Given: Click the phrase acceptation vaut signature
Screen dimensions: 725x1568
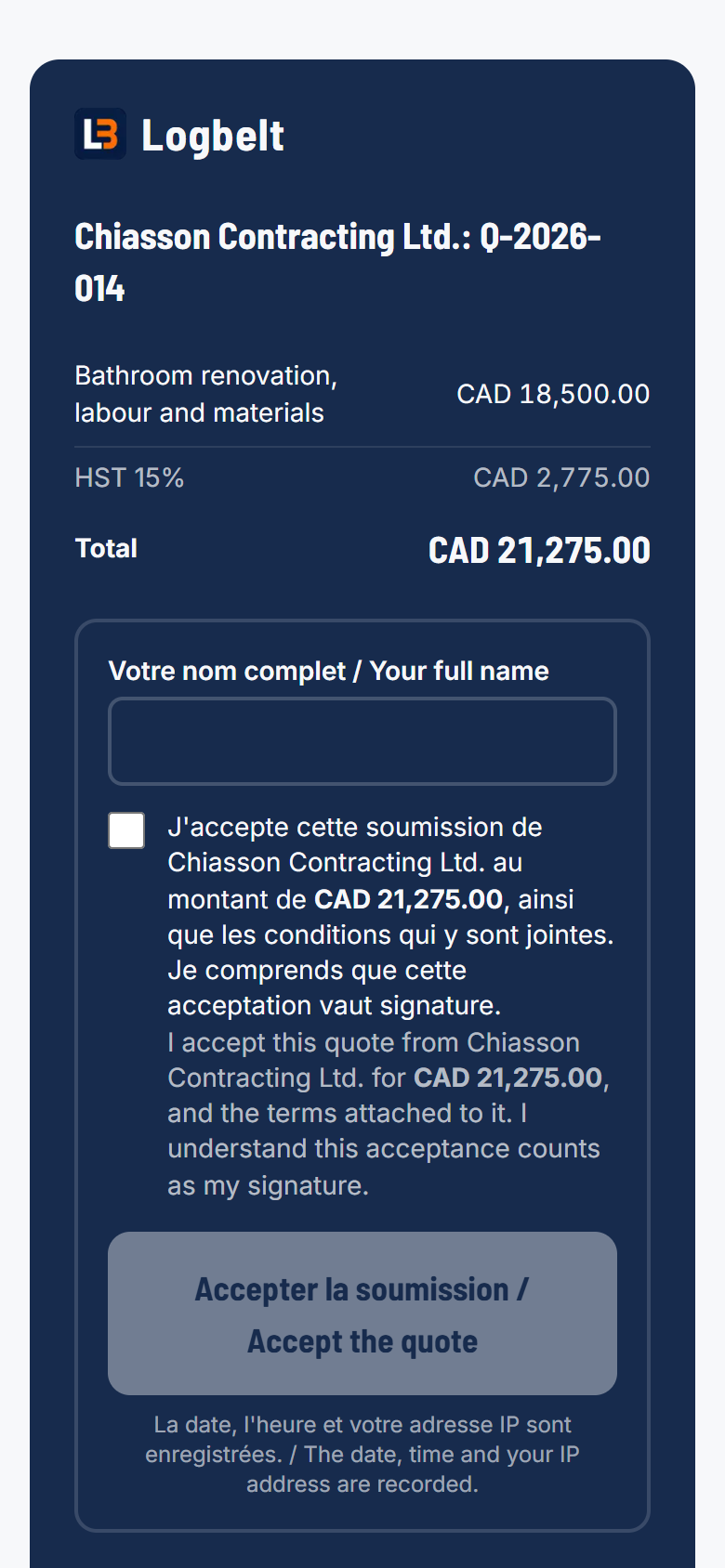Looking at the screenshot, I should [x=334, y=1005].
